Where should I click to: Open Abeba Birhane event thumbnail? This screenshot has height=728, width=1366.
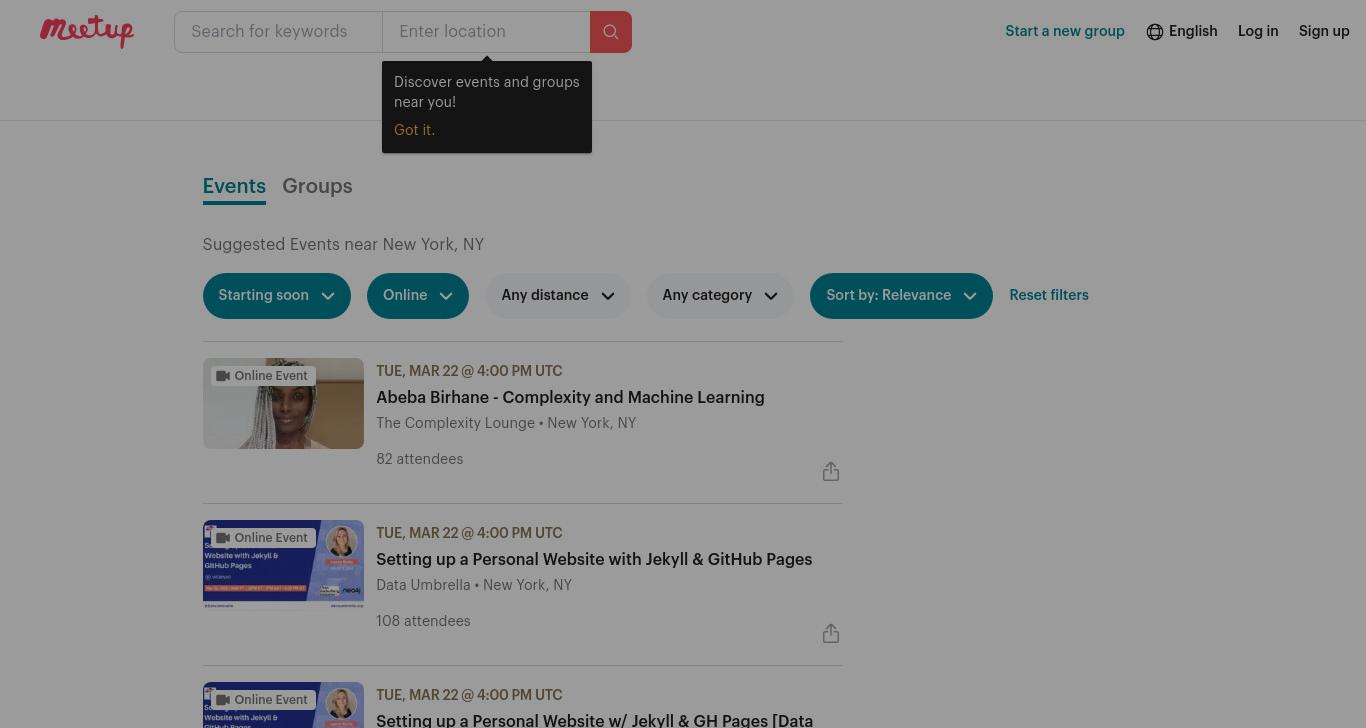pos(283,403)
